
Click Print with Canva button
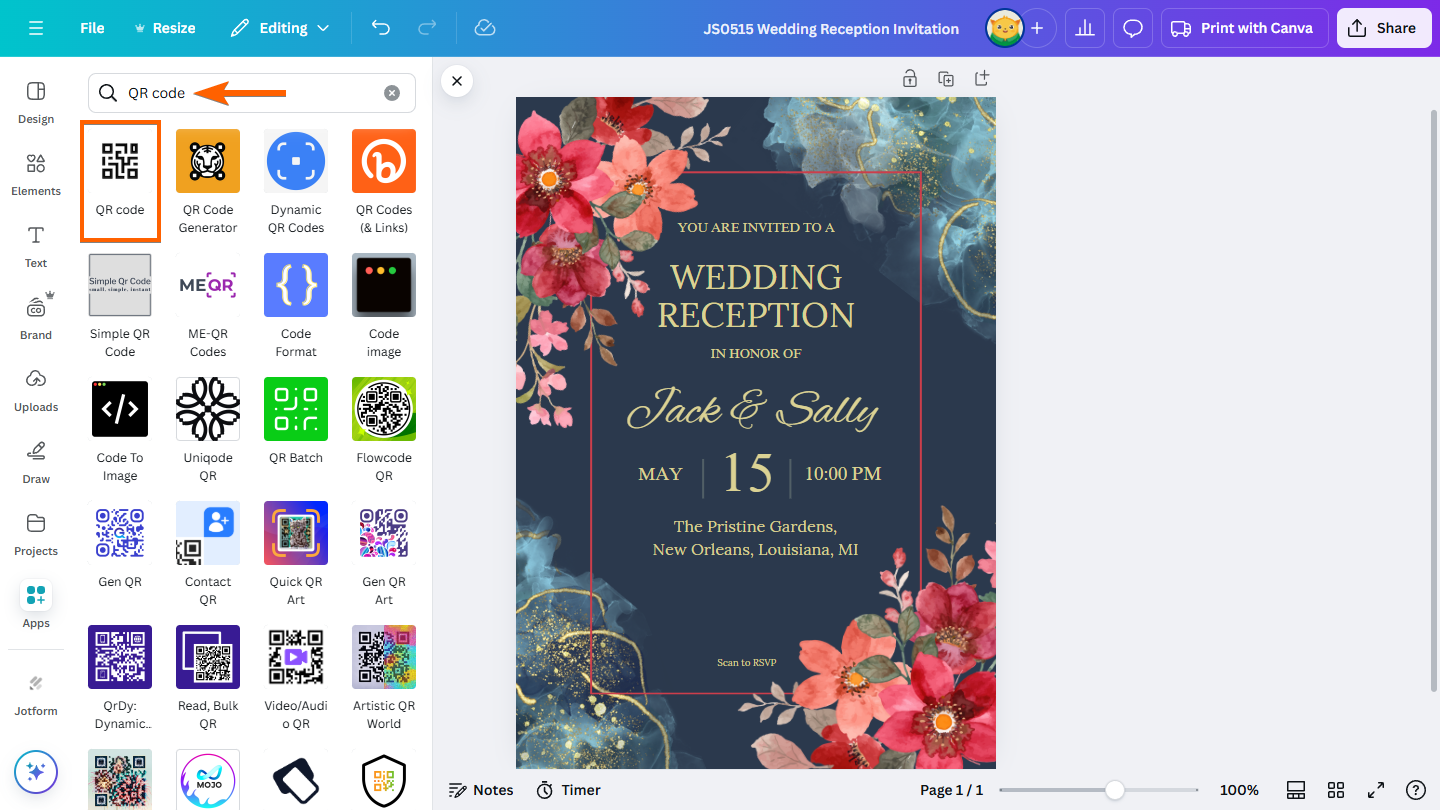click(1244, 28)
